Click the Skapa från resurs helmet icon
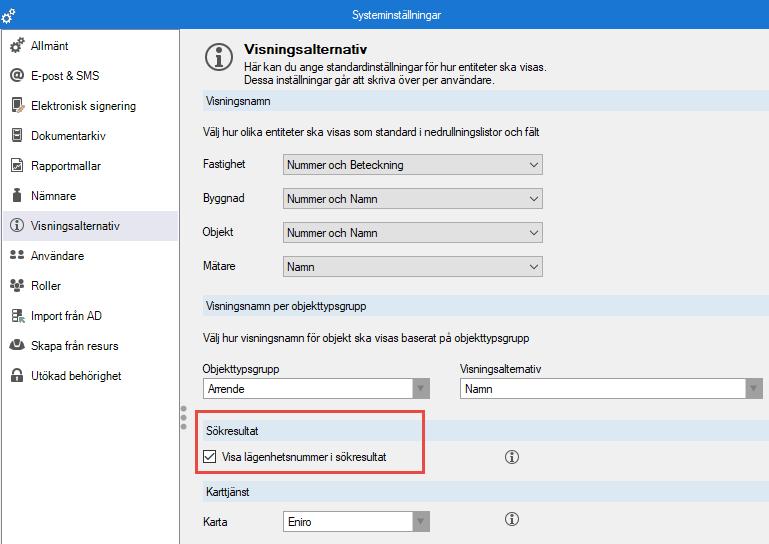 (x=17, y=345)
